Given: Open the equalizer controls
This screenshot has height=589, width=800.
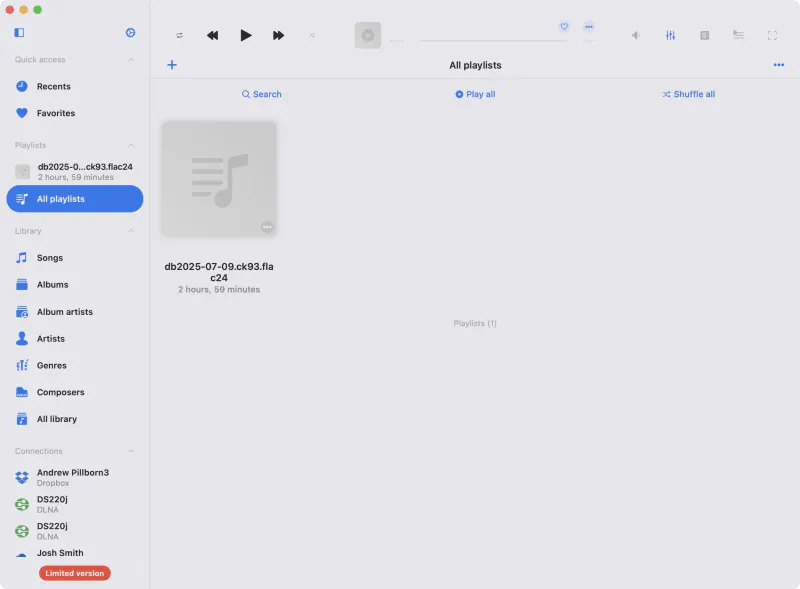Looking at the screenshot, I should point(670,35).
